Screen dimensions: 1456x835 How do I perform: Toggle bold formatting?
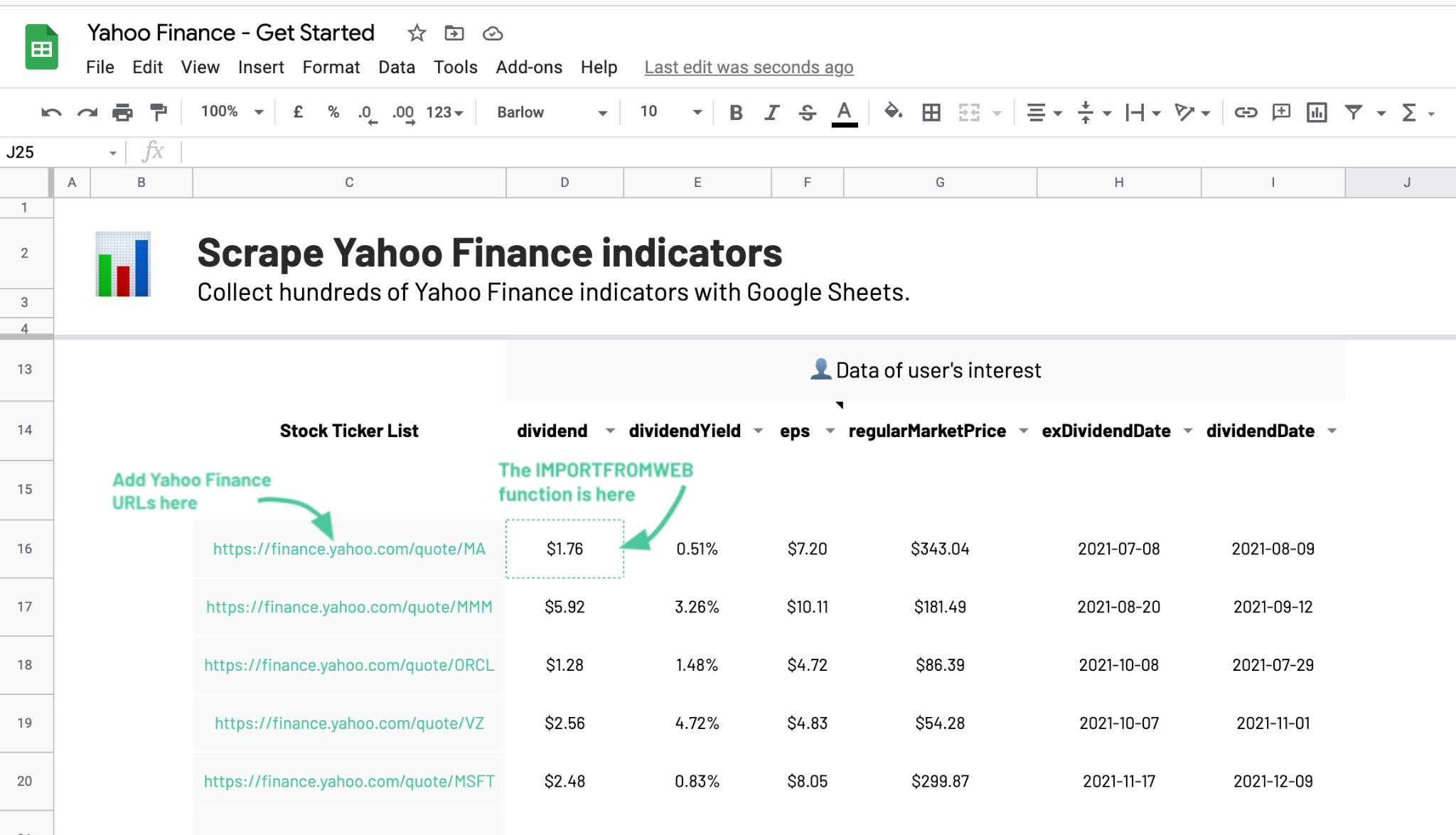tap(737, 112)
